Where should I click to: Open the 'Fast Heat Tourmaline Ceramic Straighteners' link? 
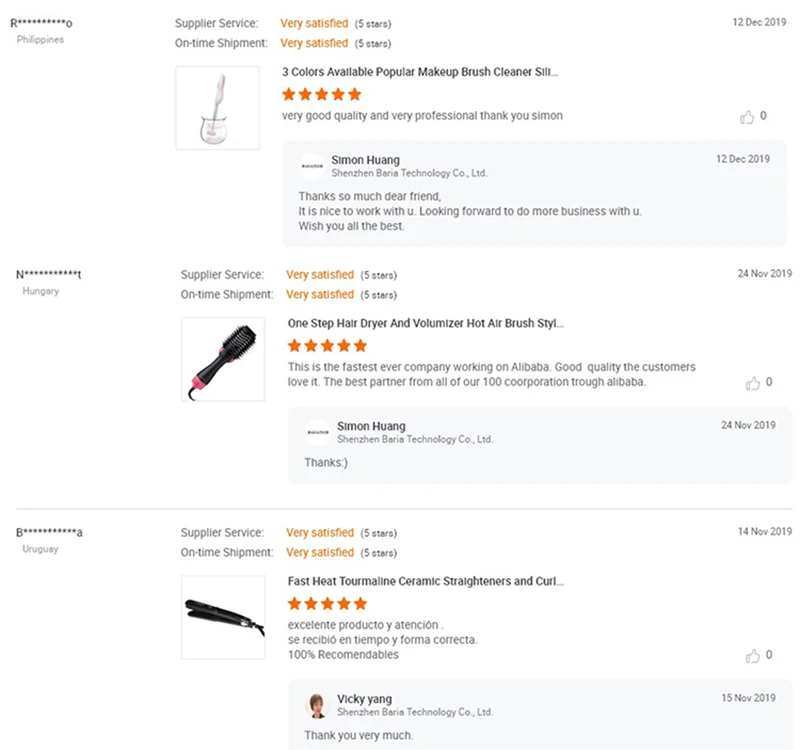[426, 581]
